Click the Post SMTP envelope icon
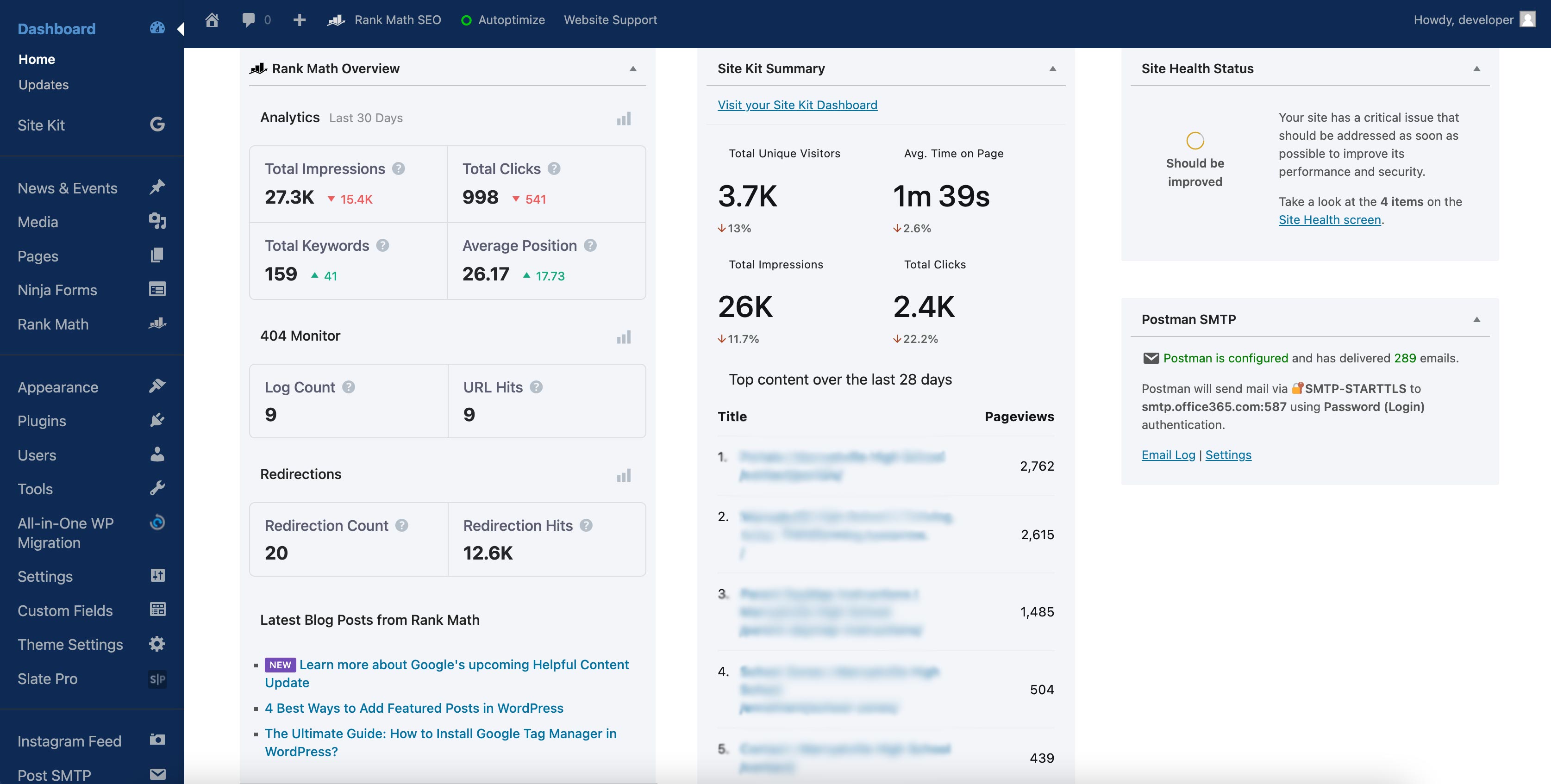Image resolution: width=1551 pixels, height=784 pixels. click(157, 774)
